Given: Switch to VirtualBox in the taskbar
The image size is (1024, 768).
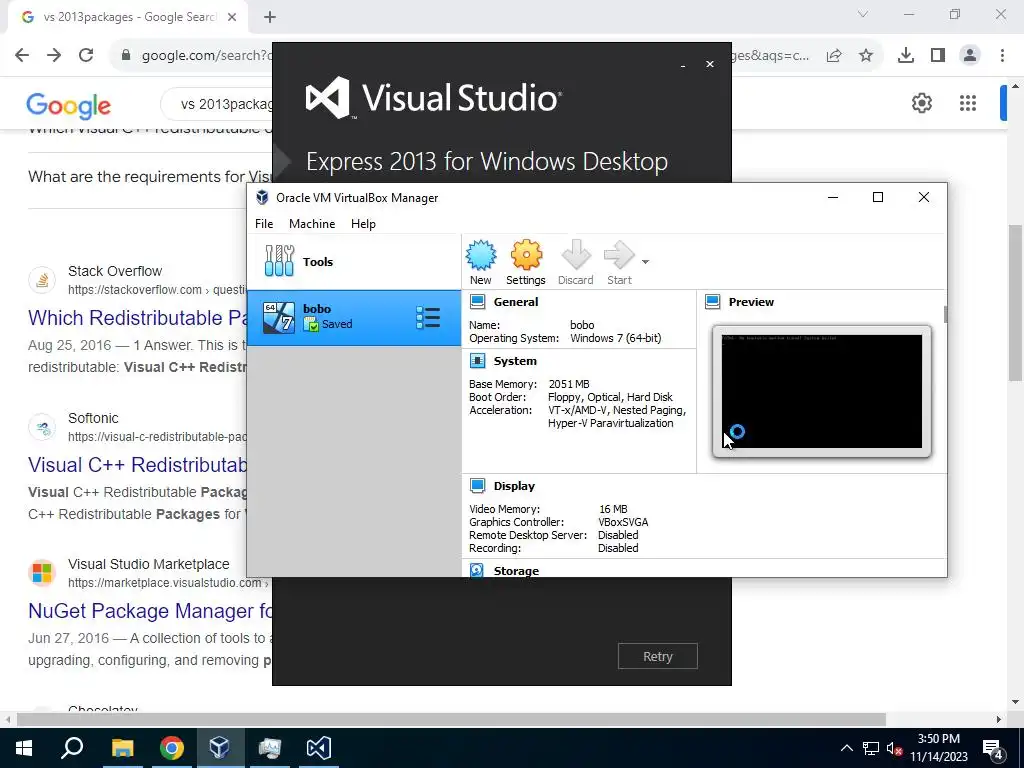Looking at the screenshot, I should pyautogui.click(x=219, y=748).
